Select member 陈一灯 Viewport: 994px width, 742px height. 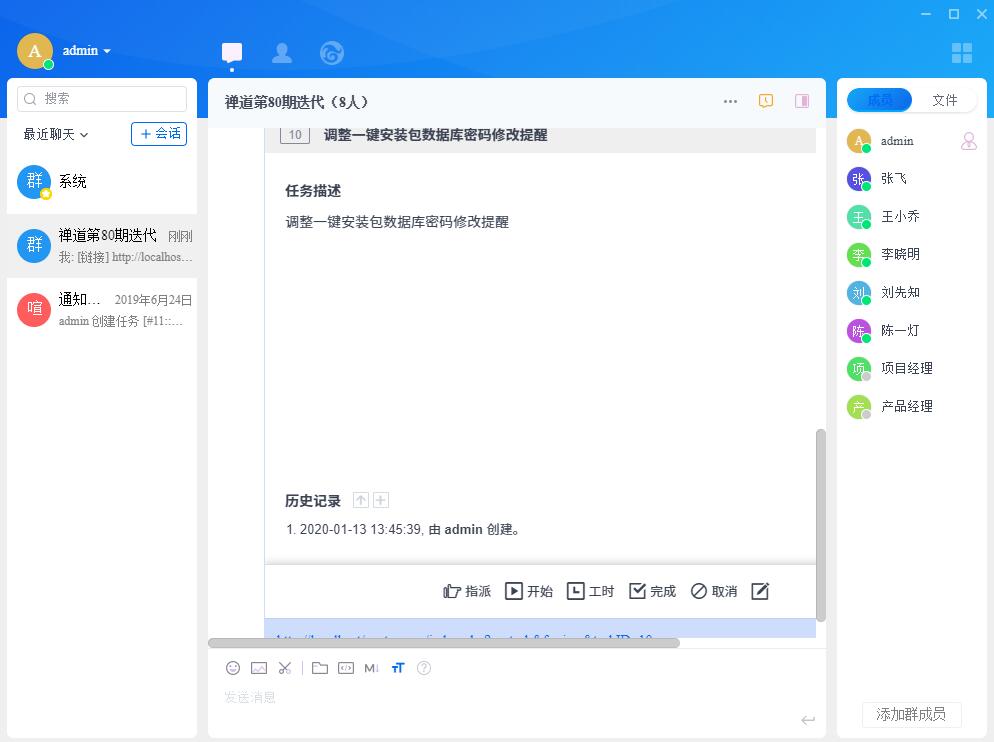[x=912, y=330]
